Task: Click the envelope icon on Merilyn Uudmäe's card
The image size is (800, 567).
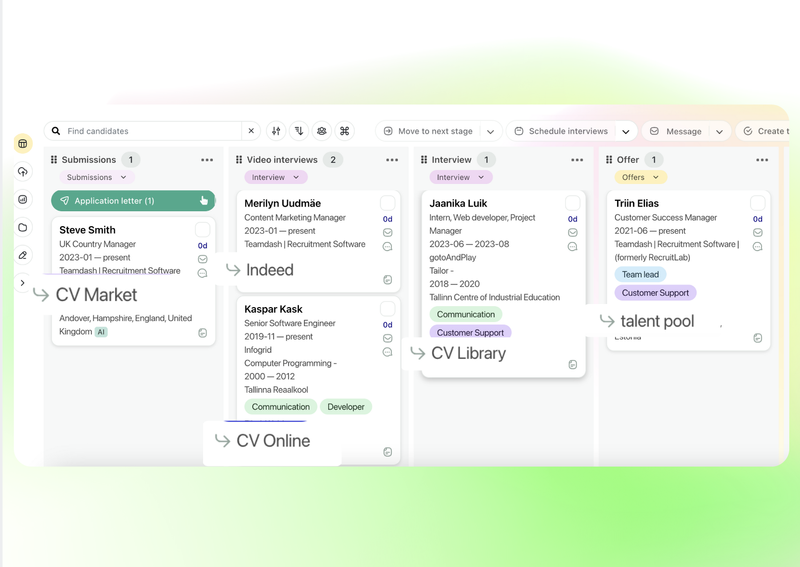Action: coord(387,232)
